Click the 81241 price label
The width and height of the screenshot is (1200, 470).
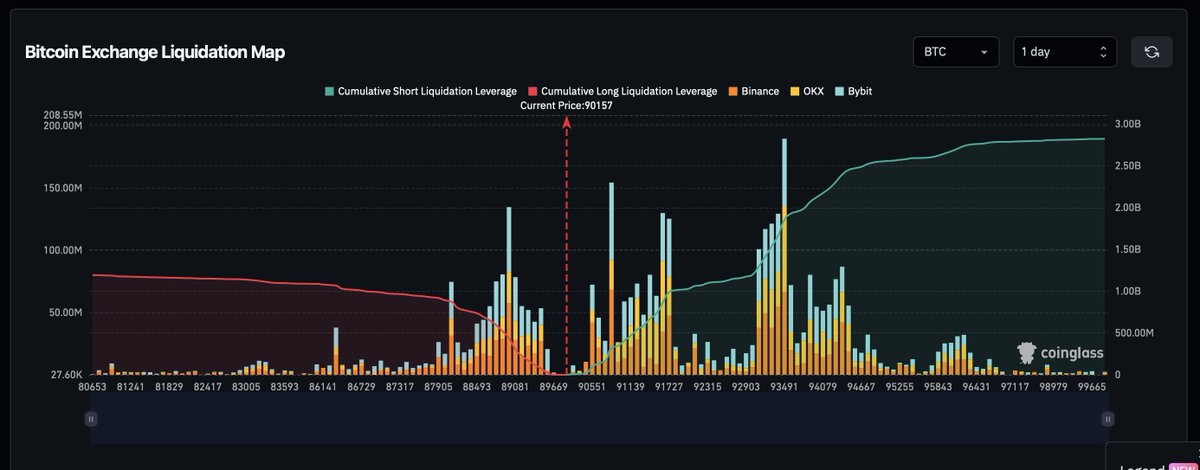pos(131,386)
